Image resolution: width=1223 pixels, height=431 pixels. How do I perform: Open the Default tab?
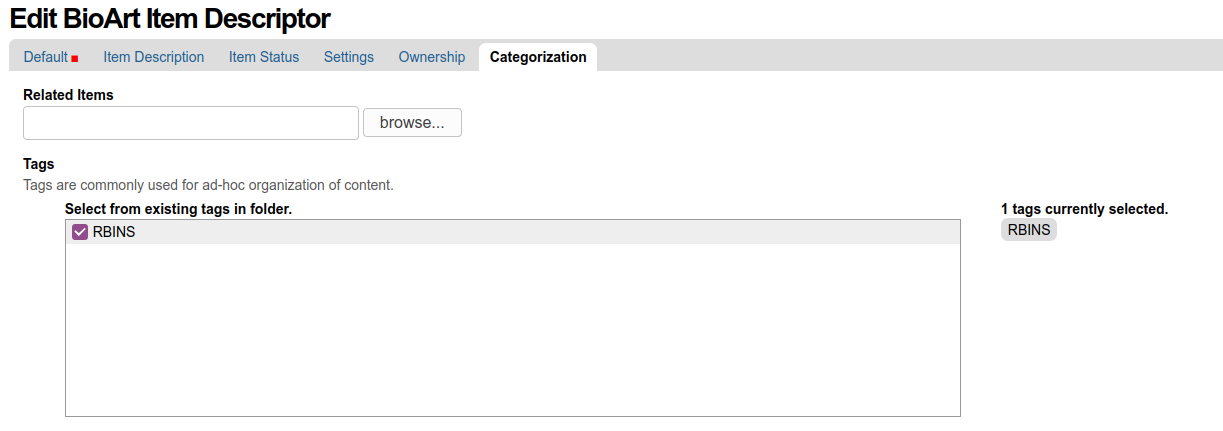coord(46,57)
